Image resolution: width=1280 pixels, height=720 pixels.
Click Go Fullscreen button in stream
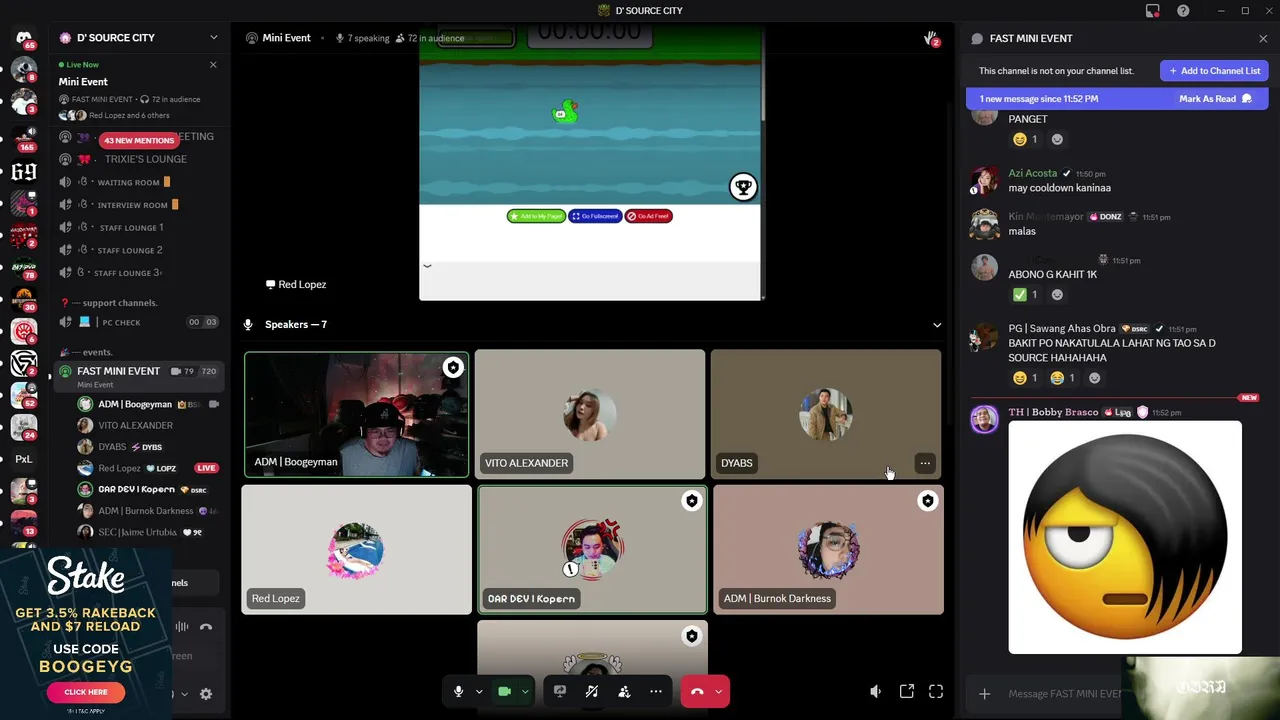pyautogui.click(x=595, y=216)
